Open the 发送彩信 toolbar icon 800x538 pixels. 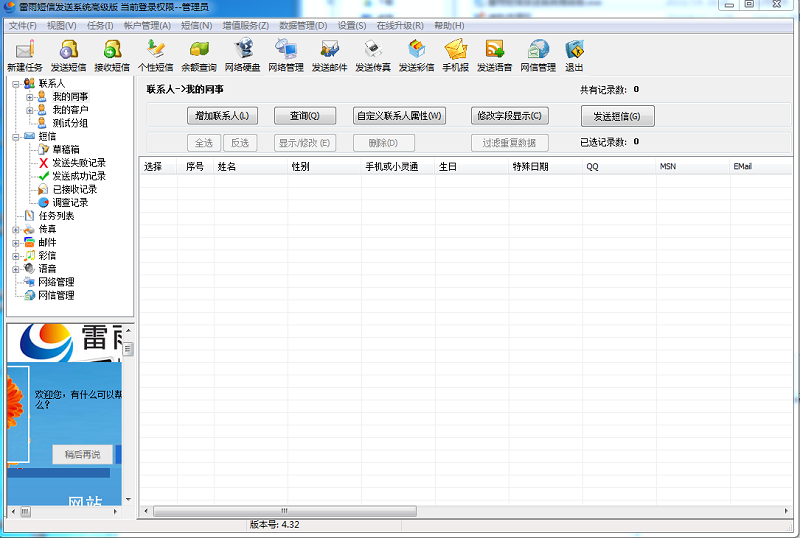[416, 55]
